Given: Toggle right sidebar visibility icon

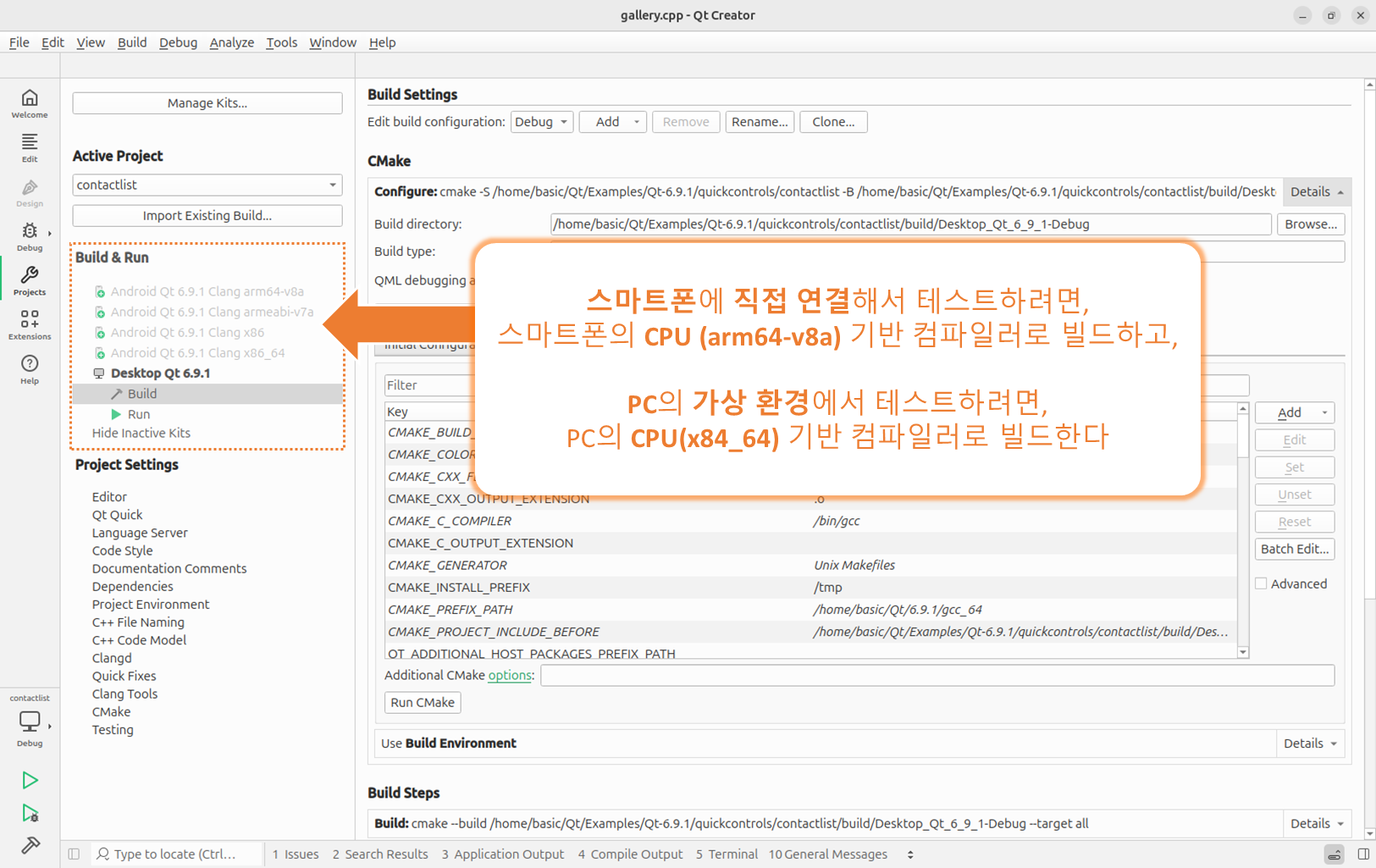Looking at the screenshot, I should [x=1363, y=854].
